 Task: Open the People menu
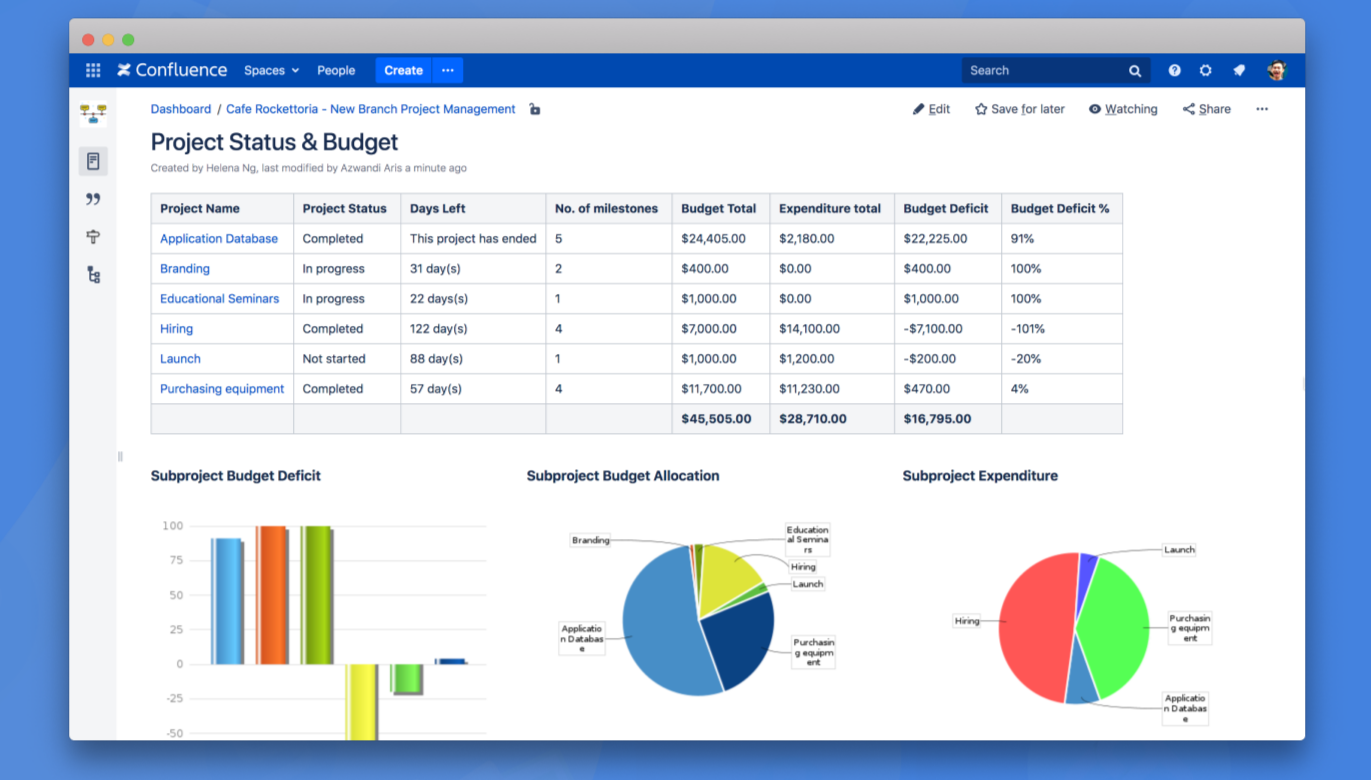(x=336, y=70)
